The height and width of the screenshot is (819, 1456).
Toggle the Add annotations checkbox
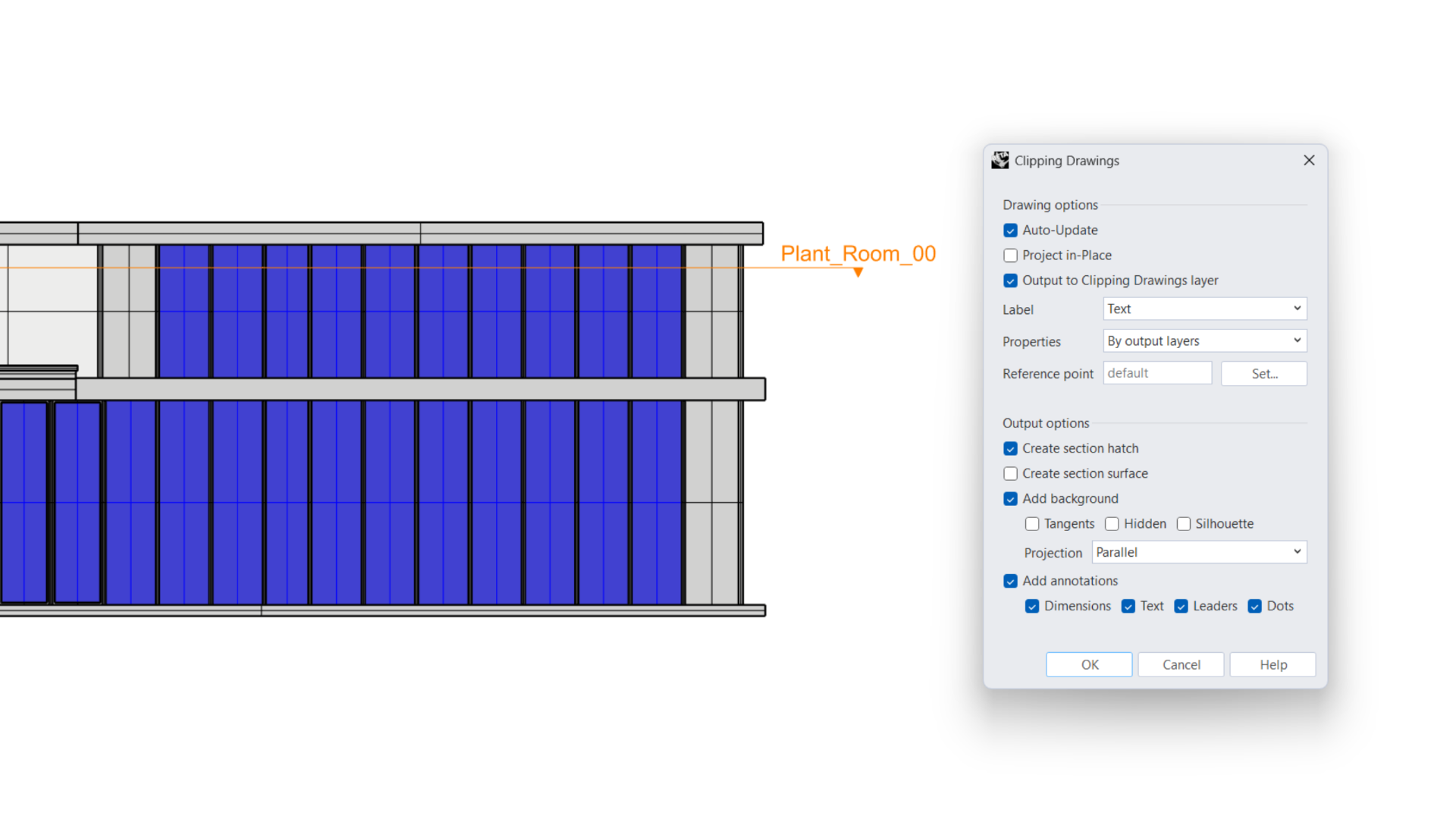pos(1010,582)
